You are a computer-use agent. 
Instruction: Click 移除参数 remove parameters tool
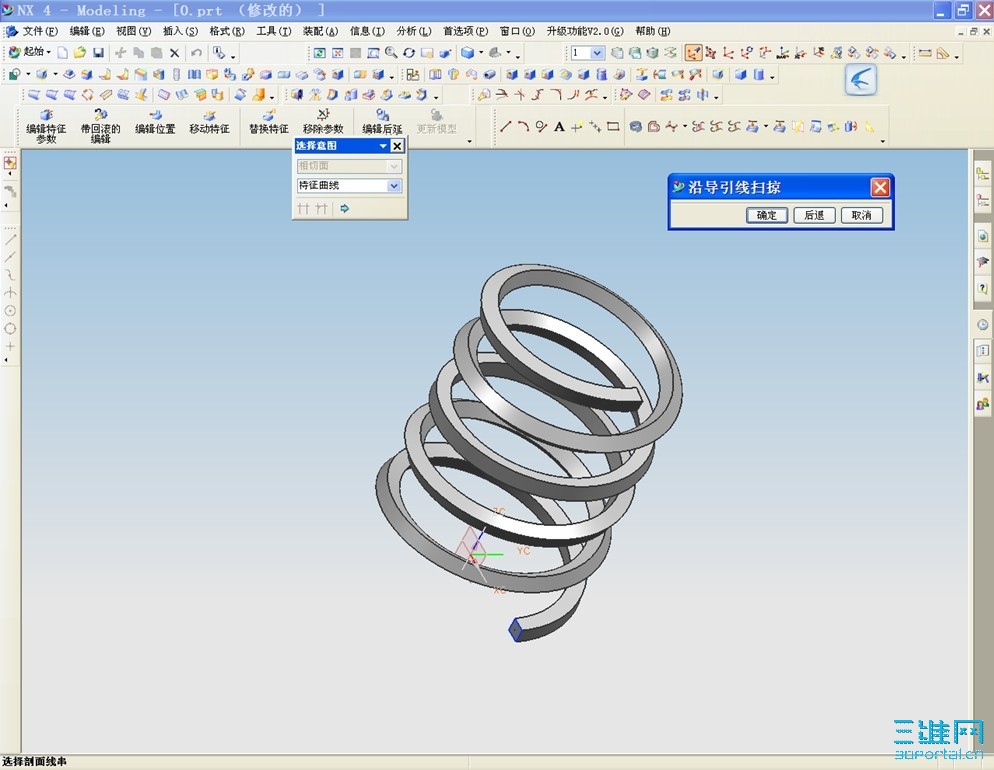click(323, 122)
